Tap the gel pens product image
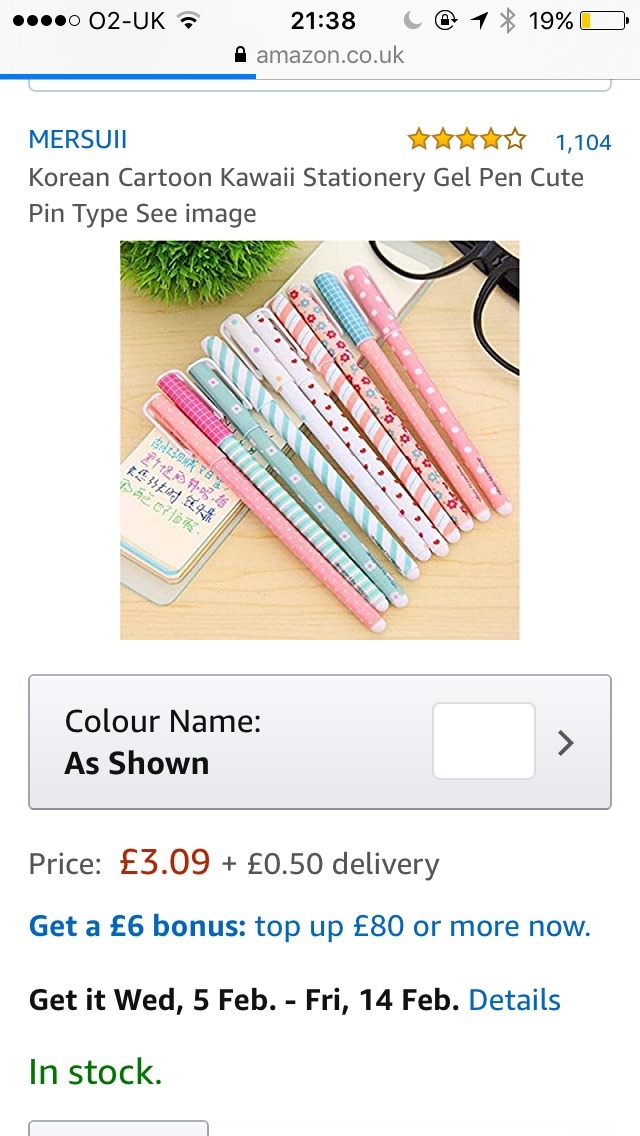640x1136 pixels. 320,440
